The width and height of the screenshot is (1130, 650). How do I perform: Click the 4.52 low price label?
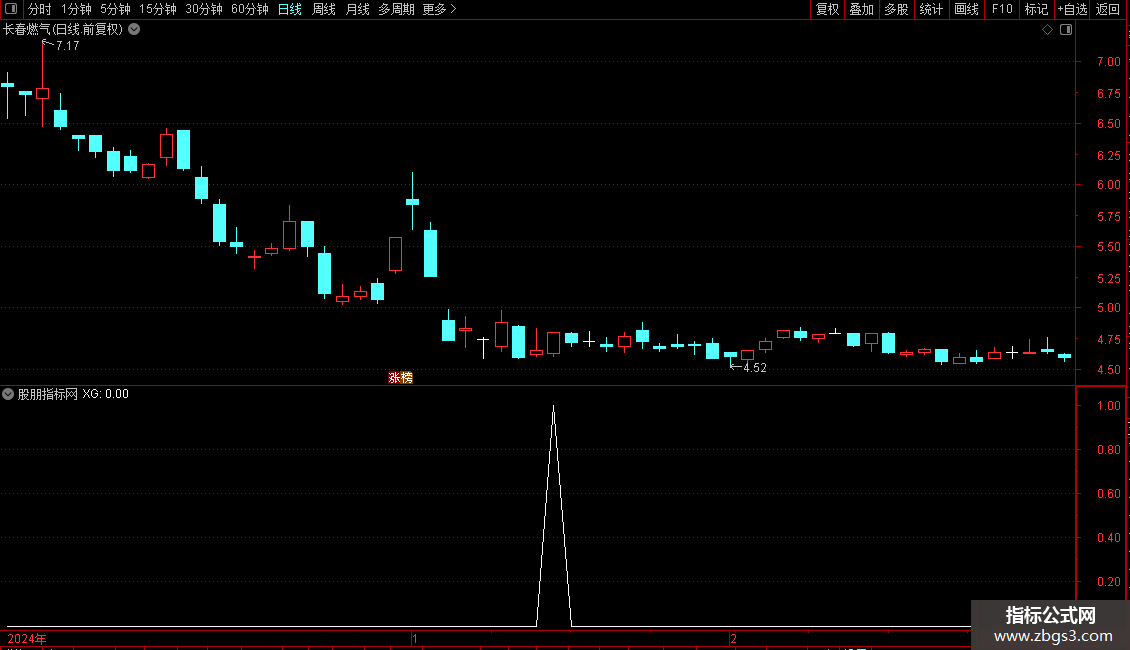point(755,368)
